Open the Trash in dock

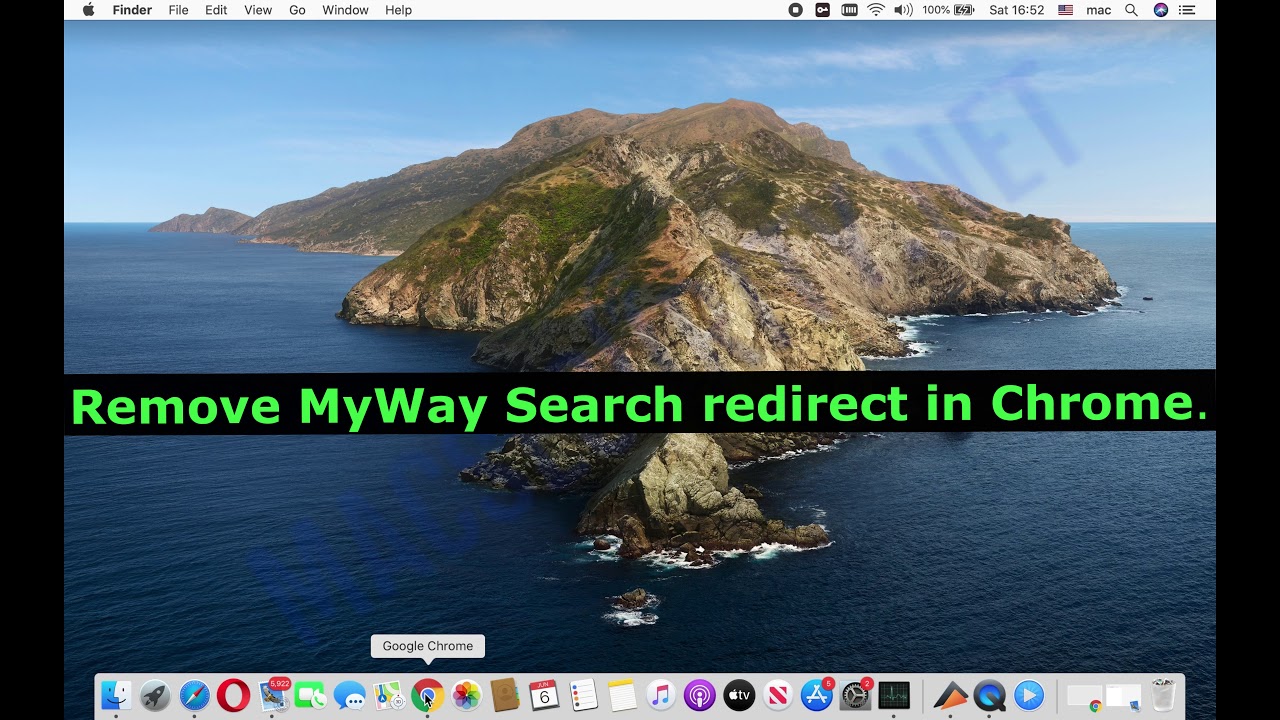click(x=1163, y=695)
